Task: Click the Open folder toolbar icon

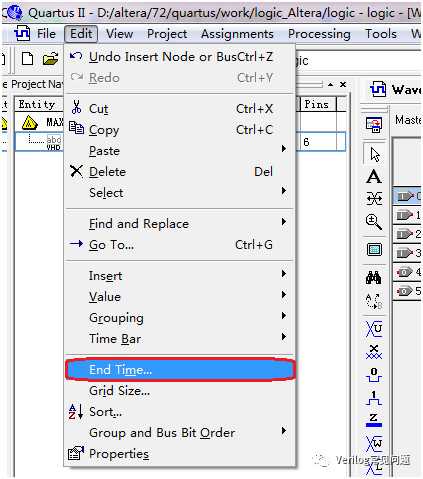Action: point(50,59)
